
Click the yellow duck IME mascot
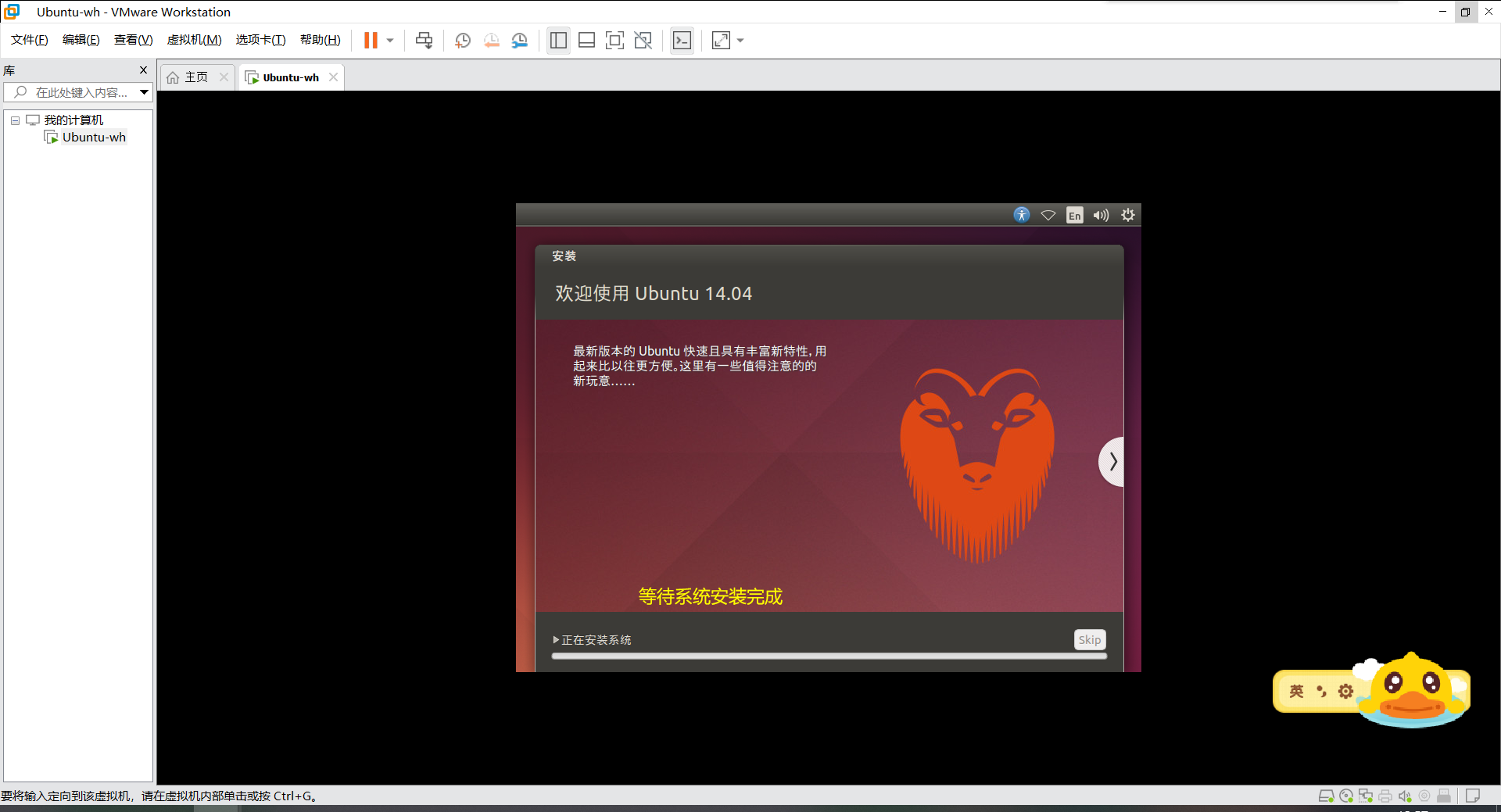click(x=1413, y=689)
